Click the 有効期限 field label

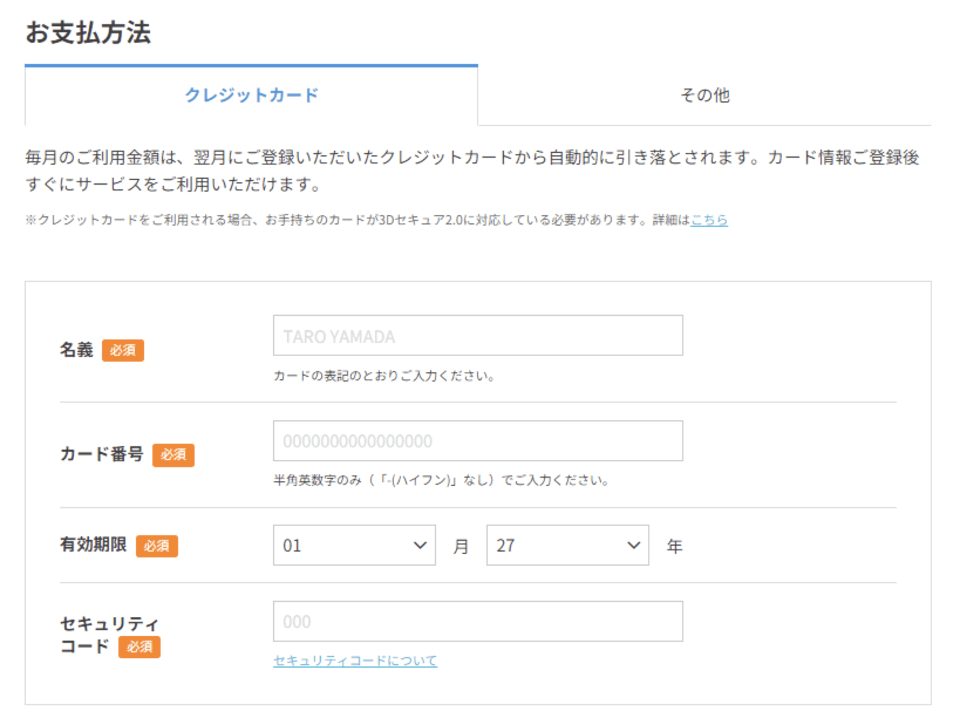tap(93, 546)
